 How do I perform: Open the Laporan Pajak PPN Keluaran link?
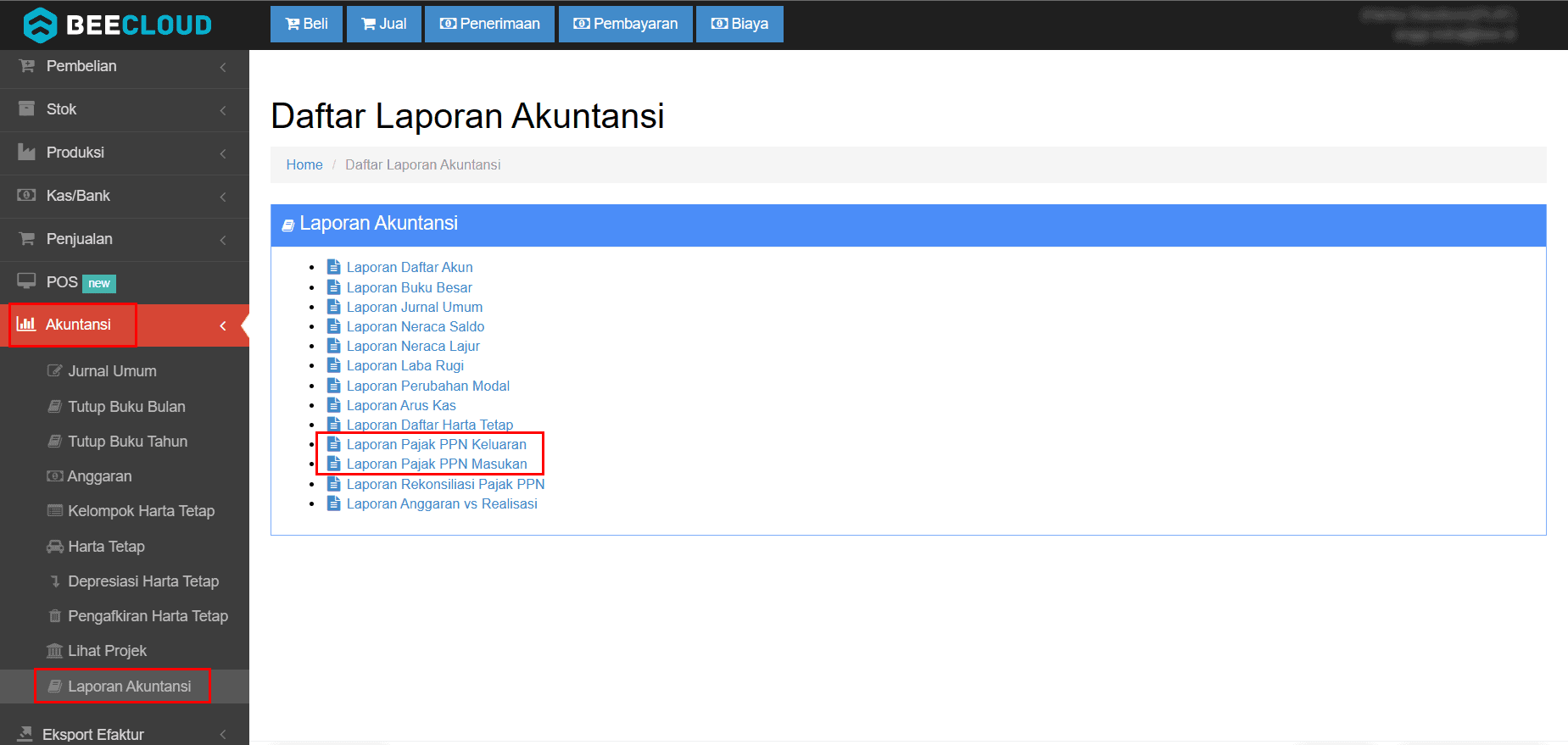point(436,444)
